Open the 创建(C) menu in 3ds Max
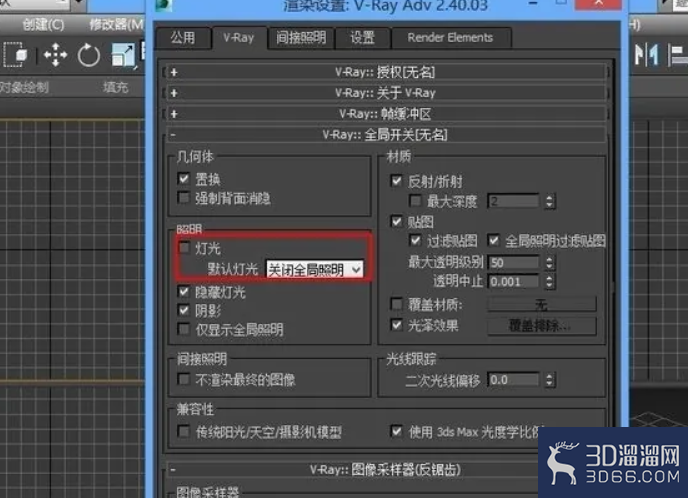688x498 pixels. pyautogui.click(x=43, y=25)
